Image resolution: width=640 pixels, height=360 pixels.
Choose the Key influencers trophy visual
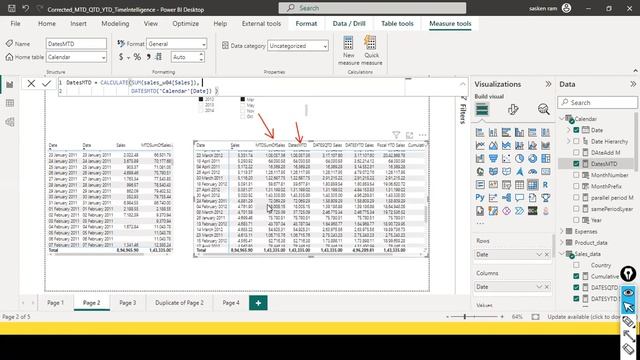click(545, 198)
